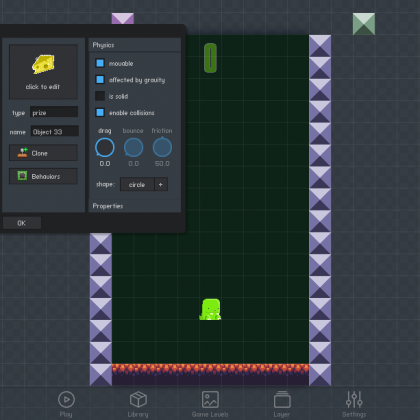The image size is (420, 420).
Task: Click the friction dial knob
Action: 162,147
